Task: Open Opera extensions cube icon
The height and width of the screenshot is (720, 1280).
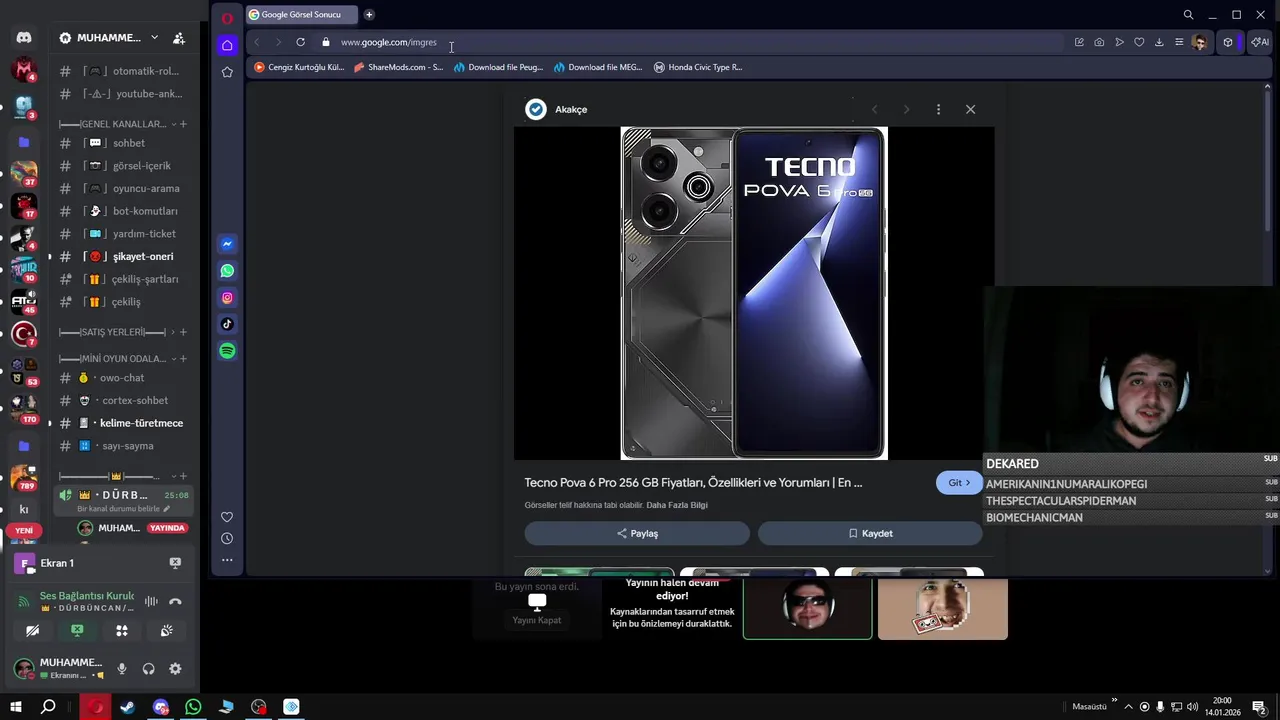Action: [1228, 42]
